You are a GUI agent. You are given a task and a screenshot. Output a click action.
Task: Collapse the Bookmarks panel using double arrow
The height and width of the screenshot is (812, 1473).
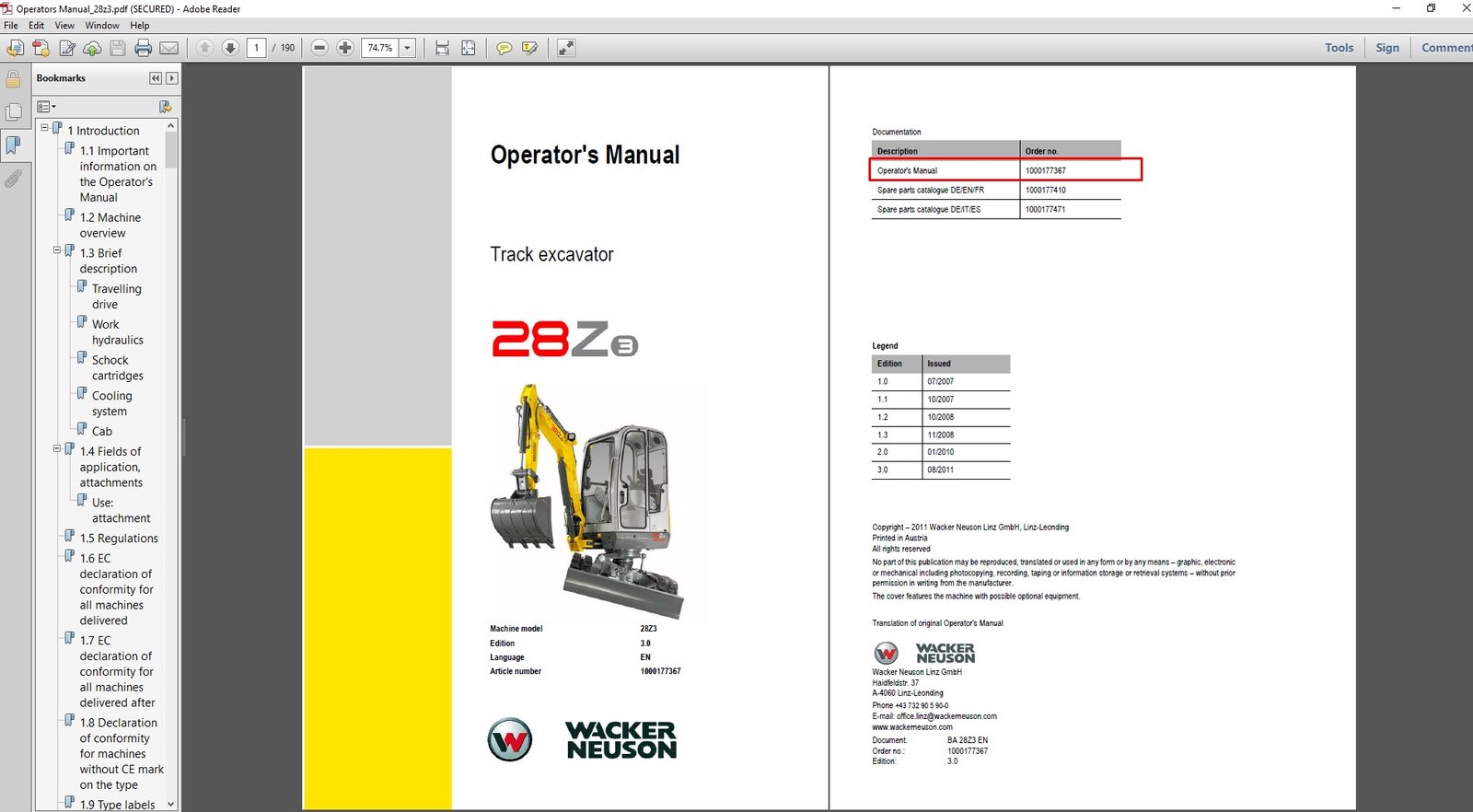[x=156, y=78]
